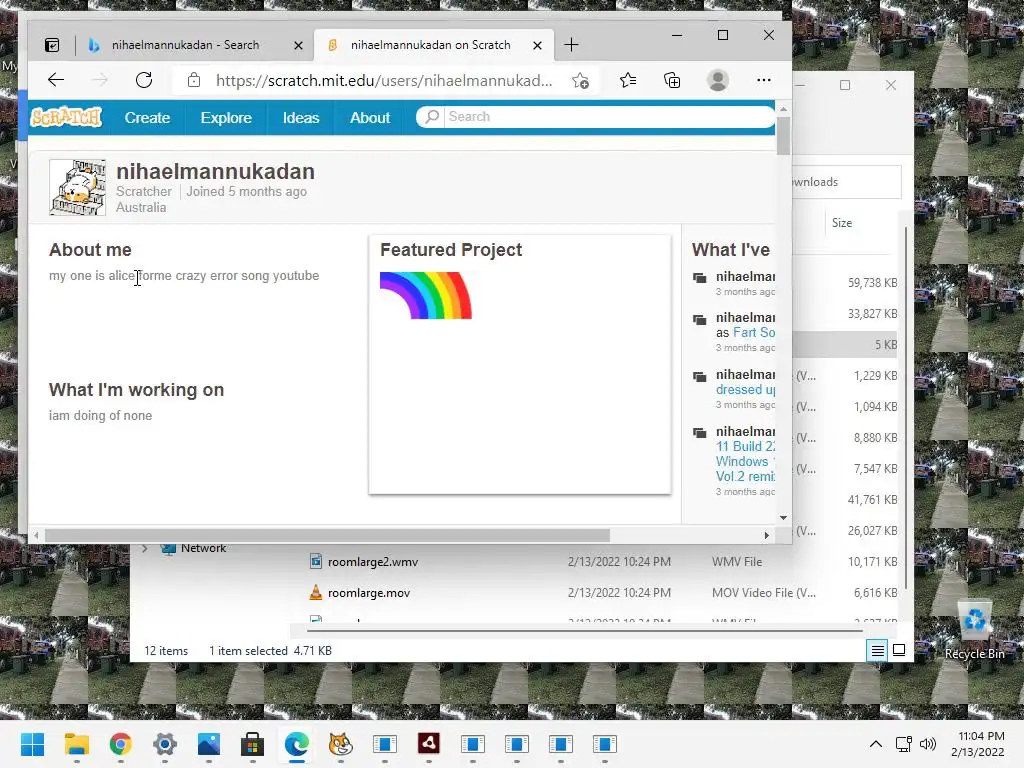1024x768 pixels.
Task: Open Explore in Scratch navigation
Action: [x=226, y=118]
